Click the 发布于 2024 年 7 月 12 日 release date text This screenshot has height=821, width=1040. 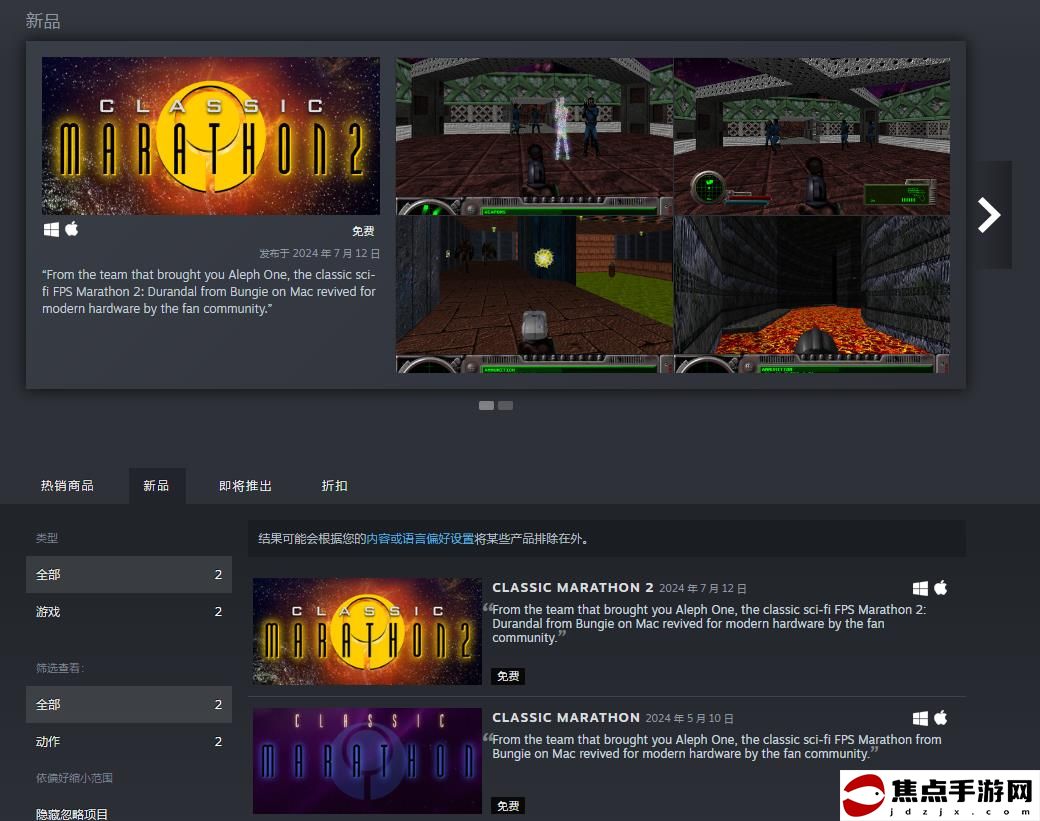point(320,253)
